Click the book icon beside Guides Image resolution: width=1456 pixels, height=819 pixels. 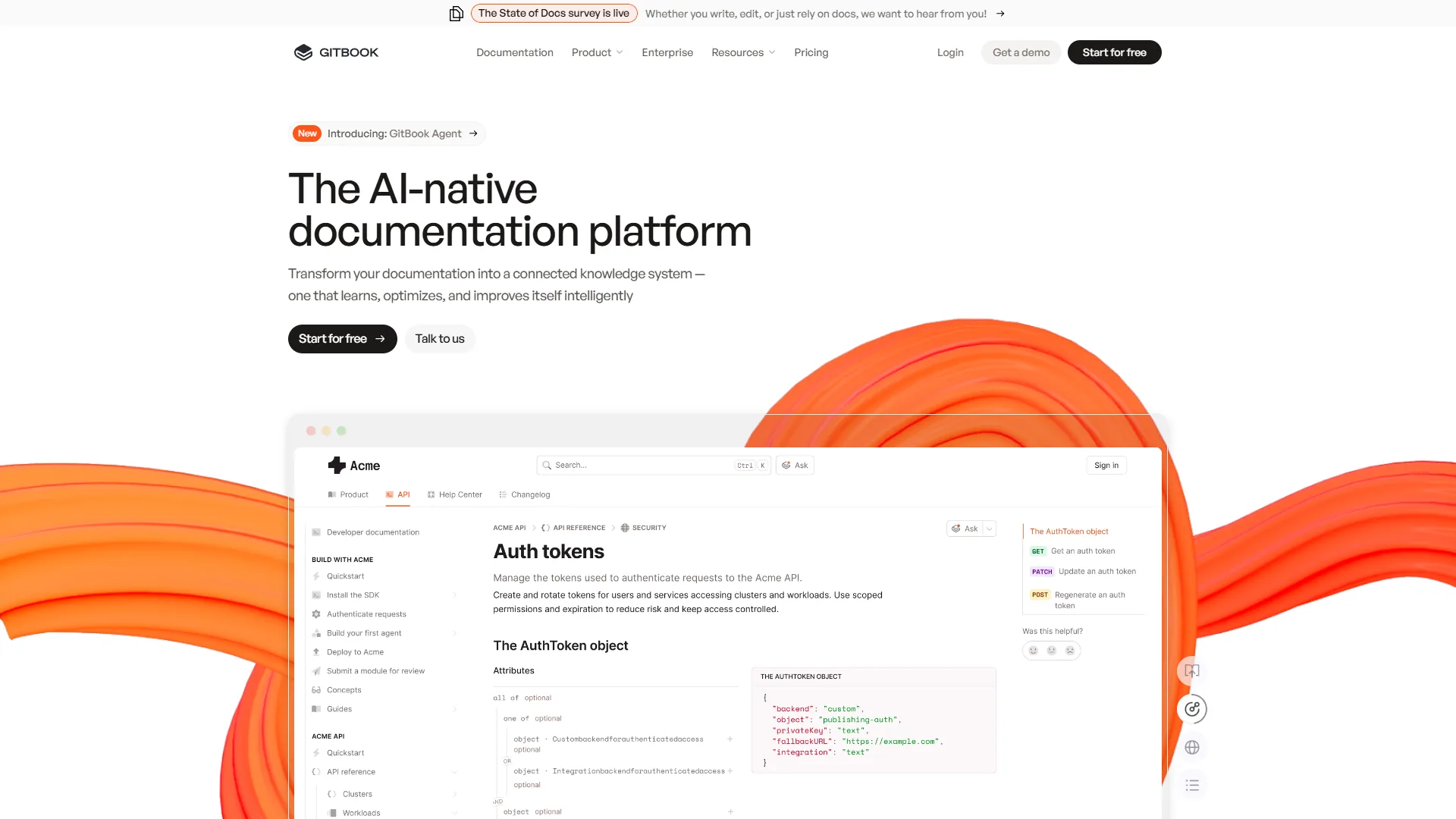pyautogui.click(x=316, y=709)
